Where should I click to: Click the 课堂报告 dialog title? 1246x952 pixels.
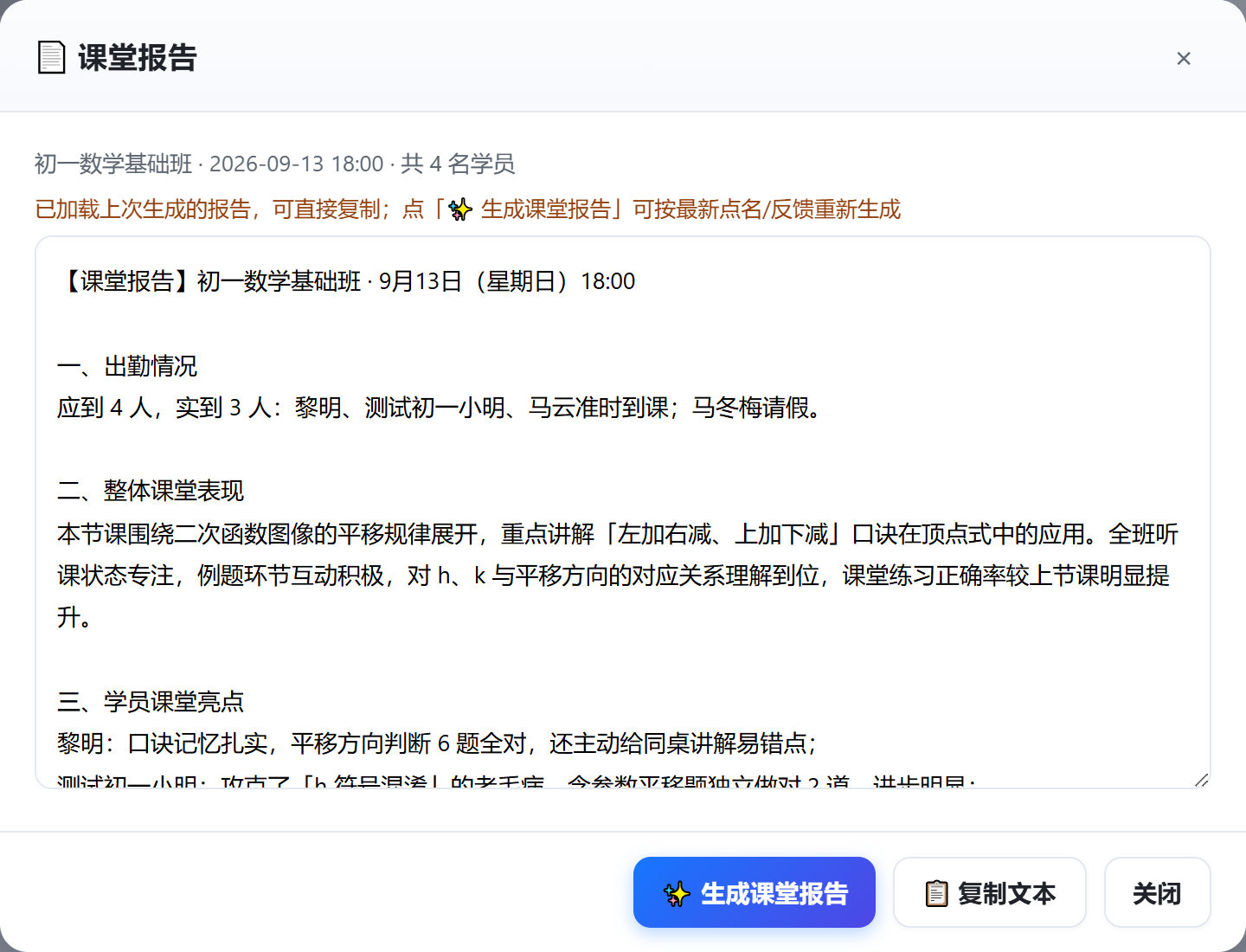[138, 58]
